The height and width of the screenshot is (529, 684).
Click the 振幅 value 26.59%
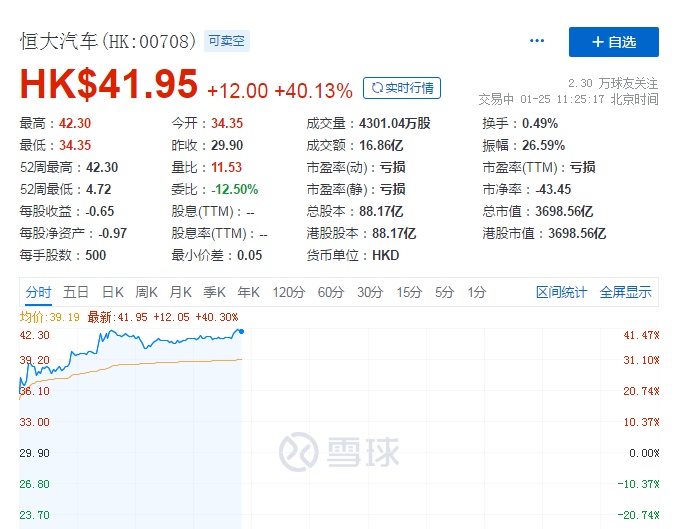point(544,145)
